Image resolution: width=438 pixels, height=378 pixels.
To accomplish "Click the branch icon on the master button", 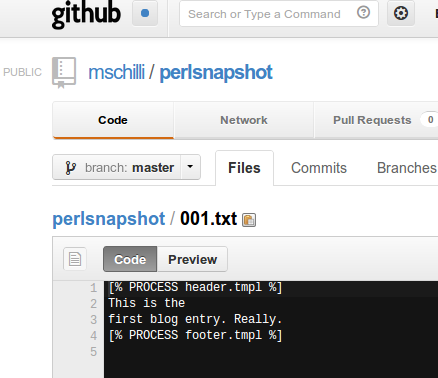I will [x=70, y=167].
